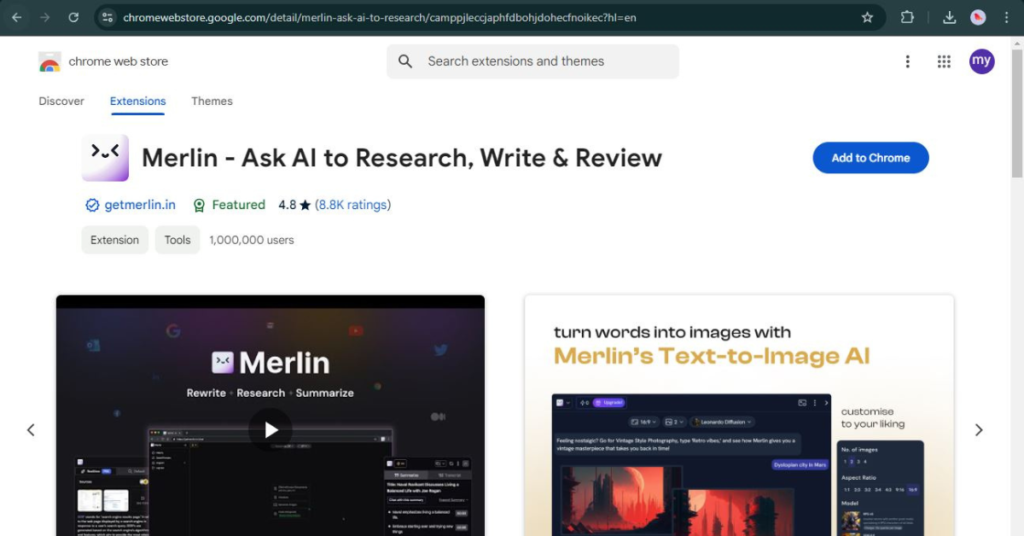Switch to the Discover tab

point(61,101)
